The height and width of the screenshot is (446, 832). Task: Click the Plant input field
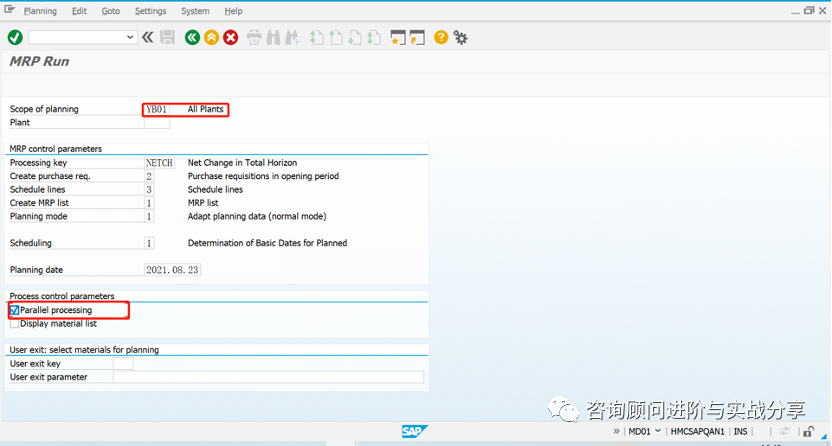tap(157, 123)
